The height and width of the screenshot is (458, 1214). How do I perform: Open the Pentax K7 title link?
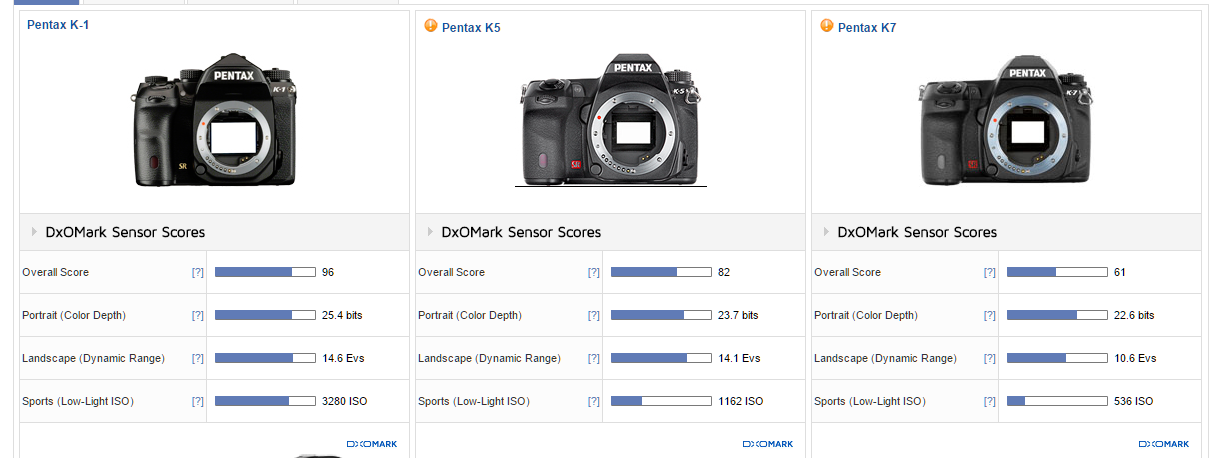pos(867,28)
